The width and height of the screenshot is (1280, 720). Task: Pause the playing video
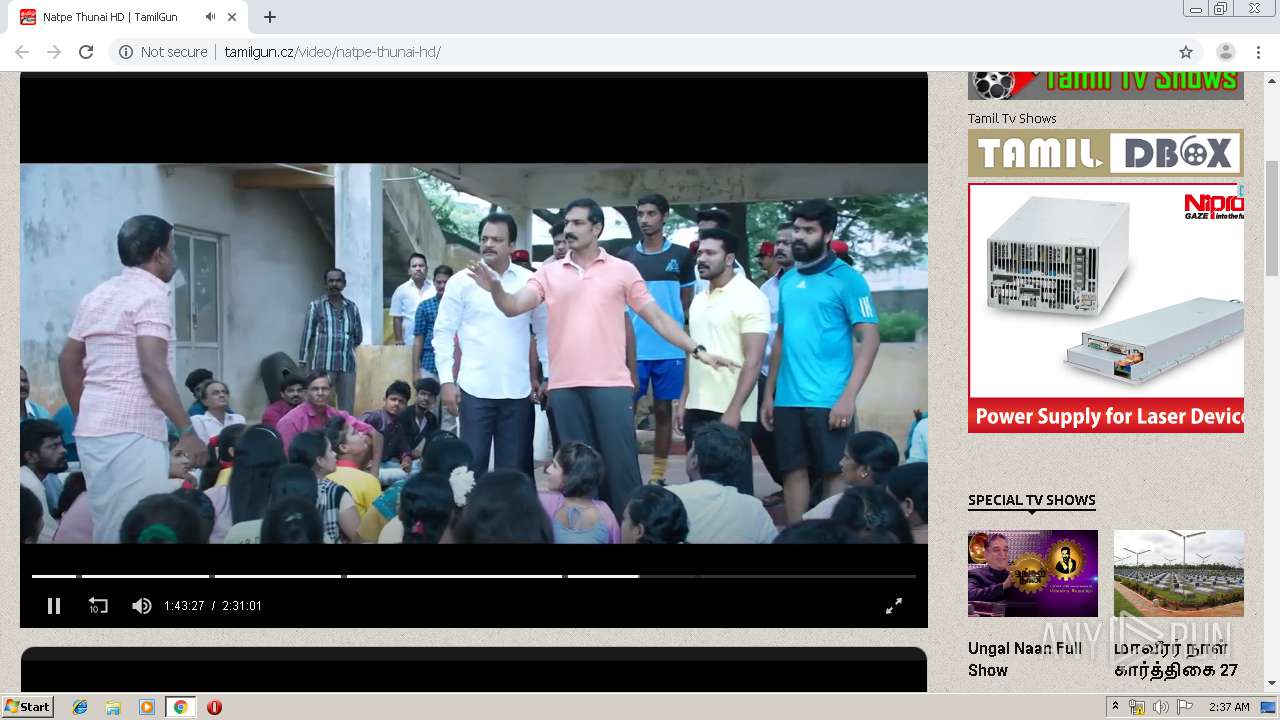coord(54,605)
